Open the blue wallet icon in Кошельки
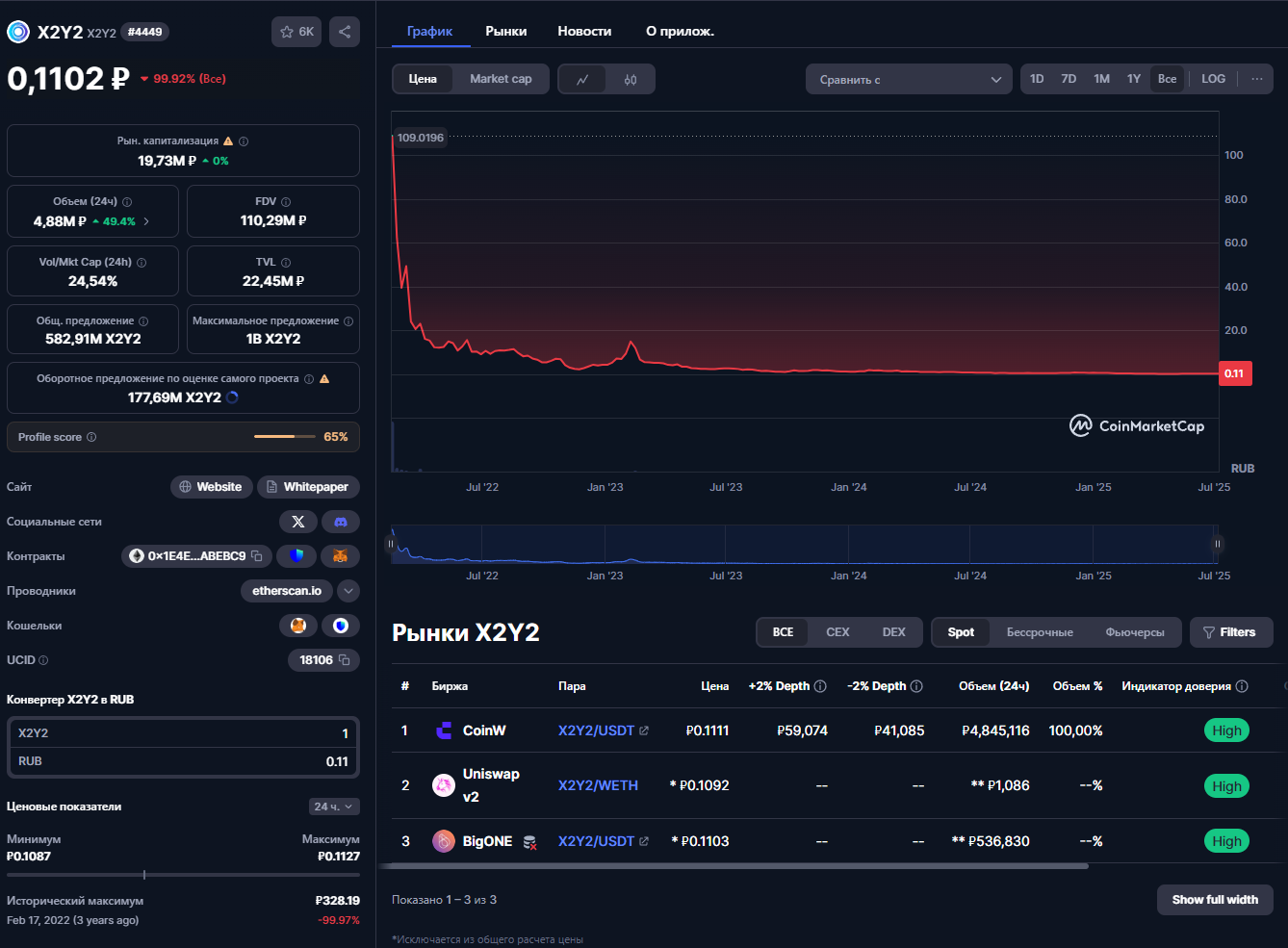Viewport: 1288px width, 948px height. pos(341,626)
